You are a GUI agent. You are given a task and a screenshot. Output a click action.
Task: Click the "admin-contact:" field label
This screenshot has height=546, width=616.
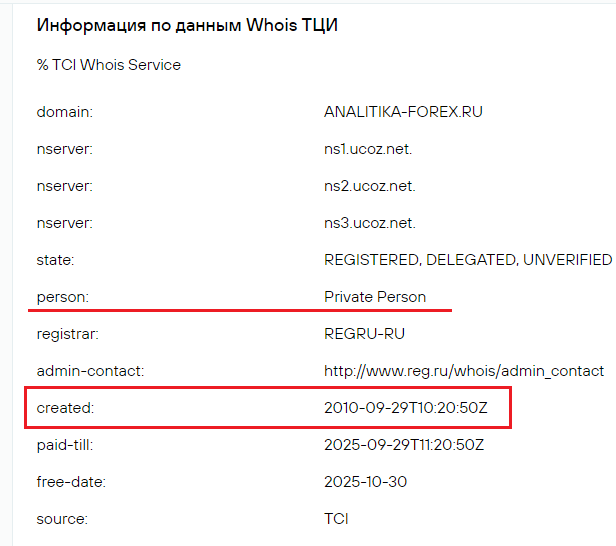(90, 371)
